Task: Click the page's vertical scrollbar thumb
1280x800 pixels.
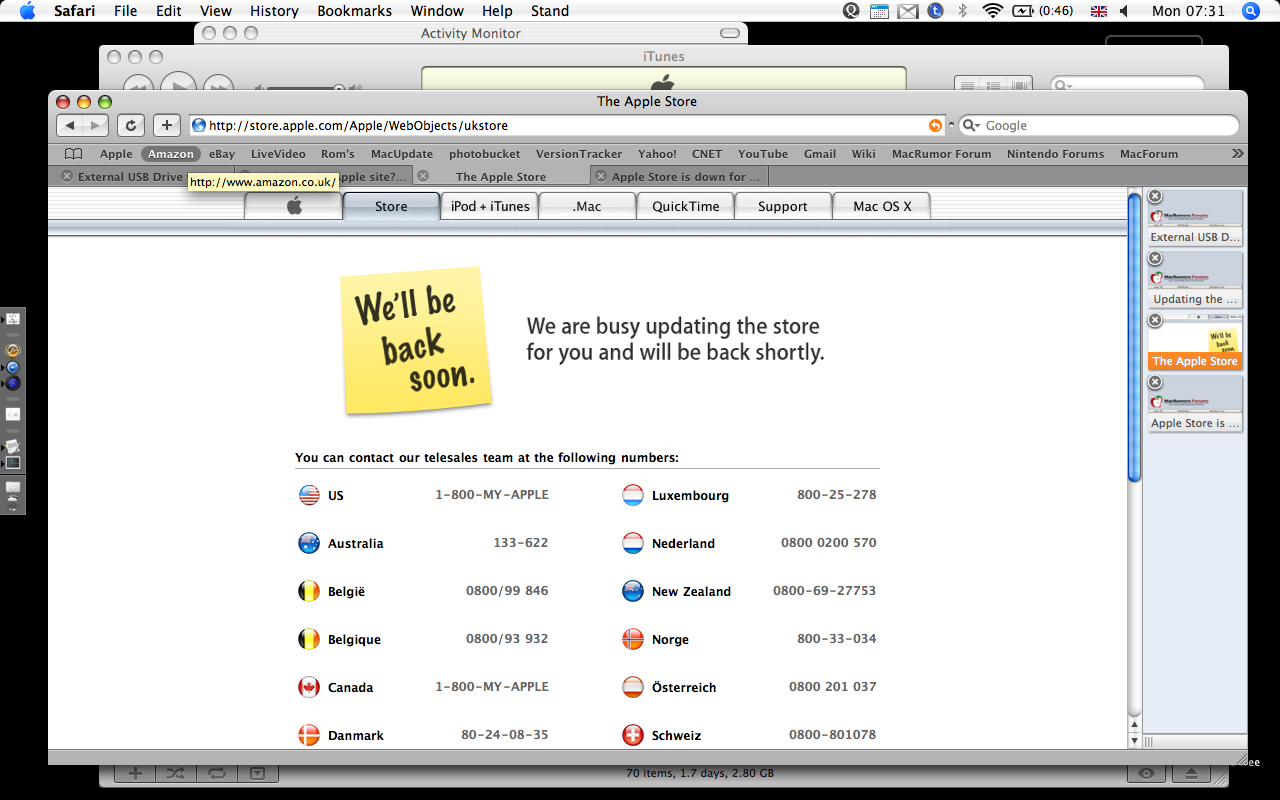Action: pyautogui.click(x=1134, y=337)
